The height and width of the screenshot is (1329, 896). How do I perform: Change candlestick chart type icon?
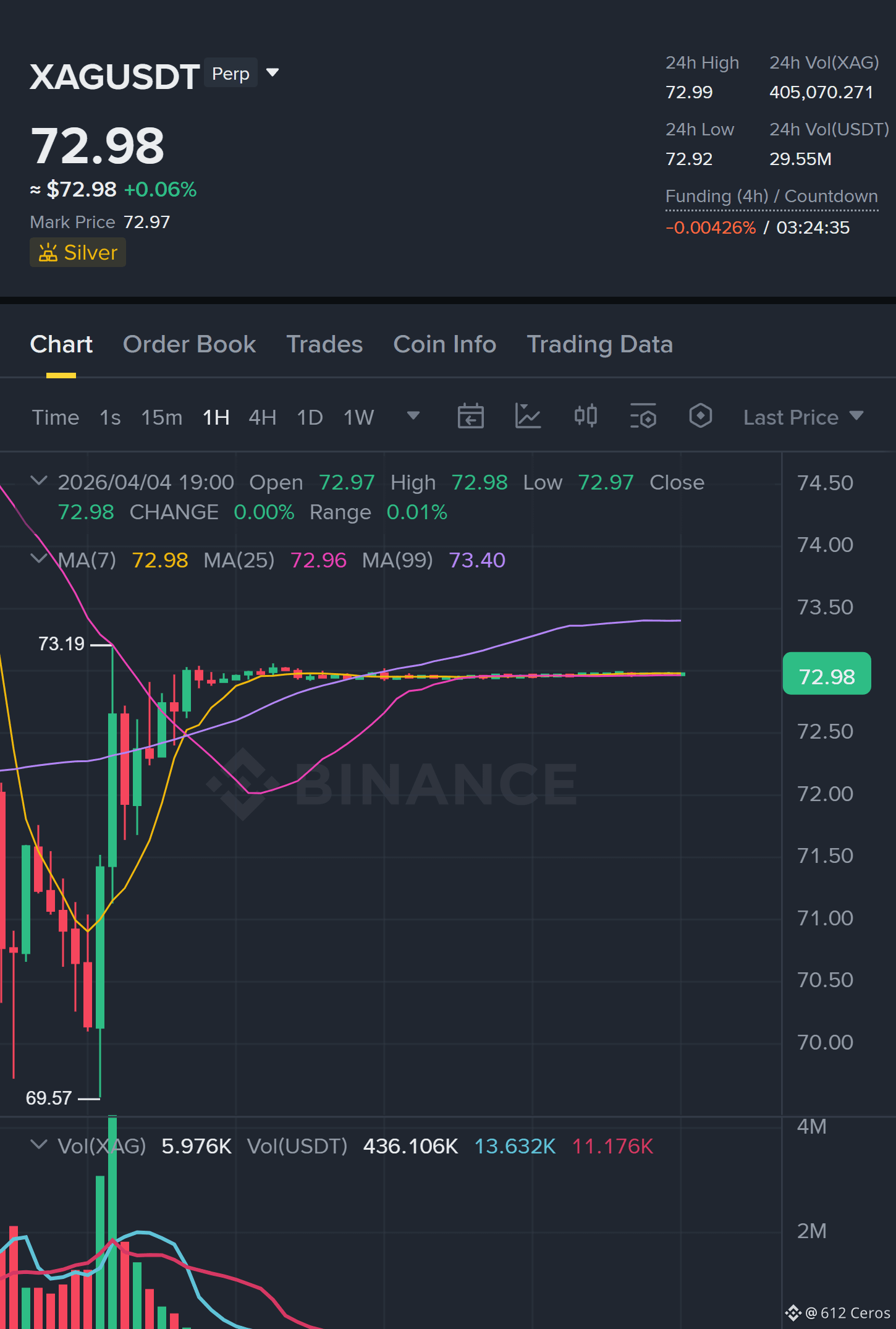(x=585, y=416)
